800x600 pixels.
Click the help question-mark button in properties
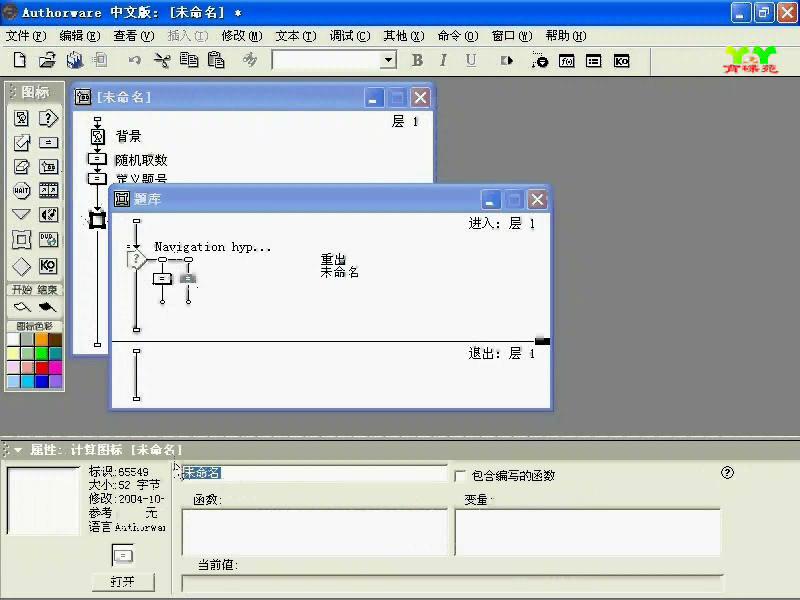click(x=727, y=473)
